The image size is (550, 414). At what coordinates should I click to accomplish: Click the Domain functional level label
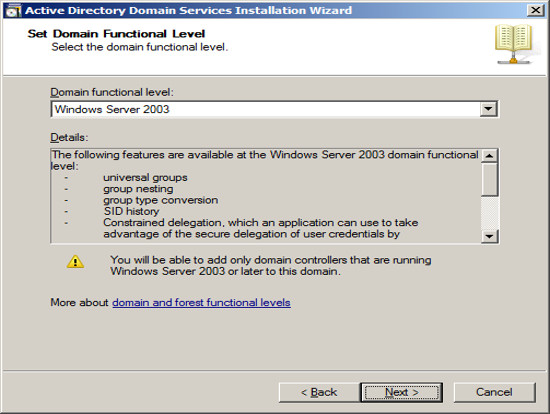pyautogui.click(x=112, y=92)
